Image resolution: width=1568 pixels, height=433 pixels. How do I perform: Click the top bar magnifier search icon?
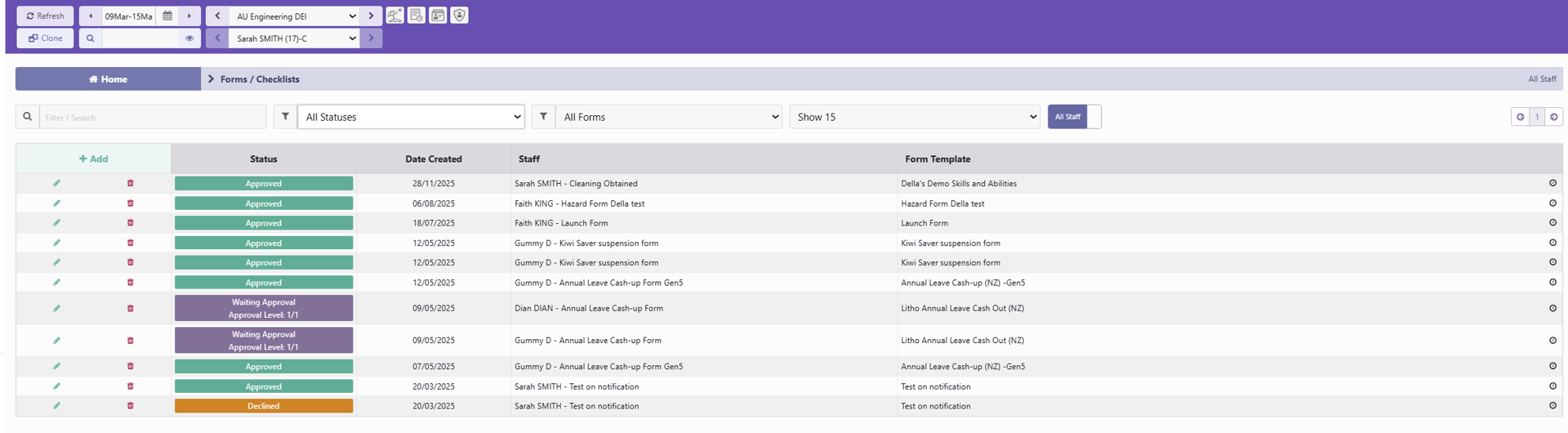pyautogui.click(x=91, y=38)
